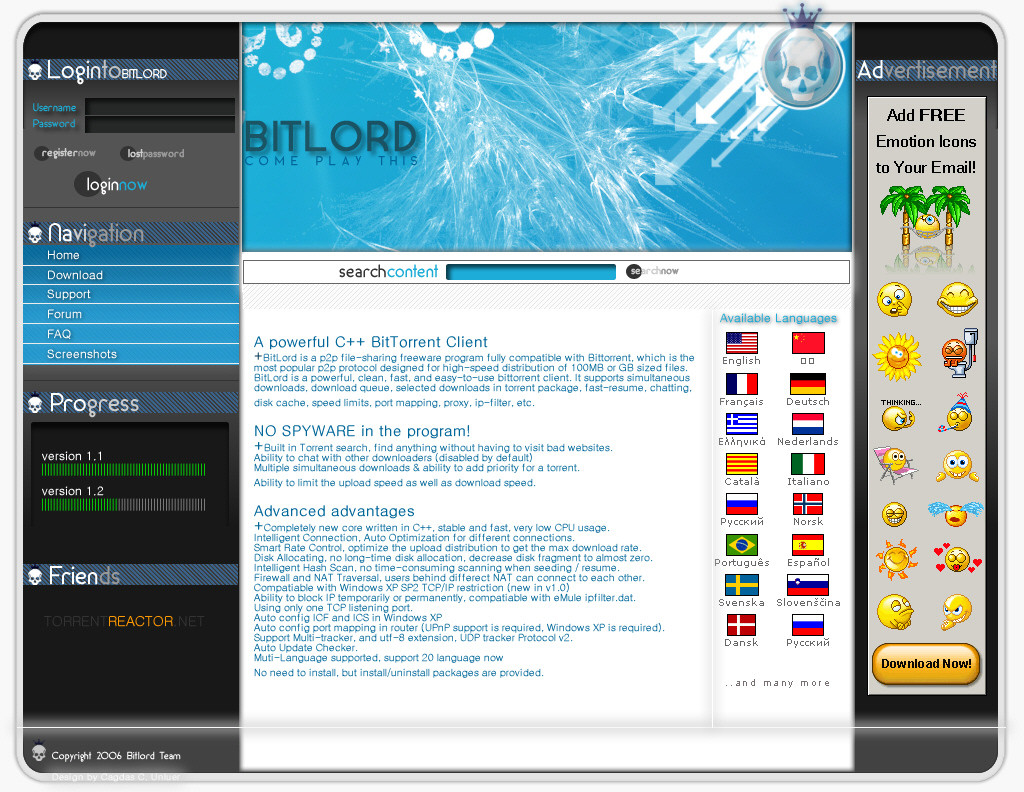Image resolution: width=1024 pixels, height=792 pixels.
Task: Click the login now button
Action: coord(111,185)
